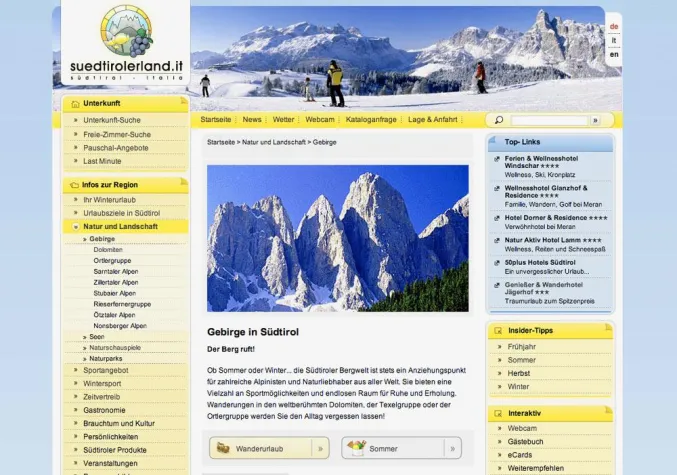The image size is (677, 475).
Task: Switch language to Italian (it)
Action: pyautogui.click(x=614, y=40)
